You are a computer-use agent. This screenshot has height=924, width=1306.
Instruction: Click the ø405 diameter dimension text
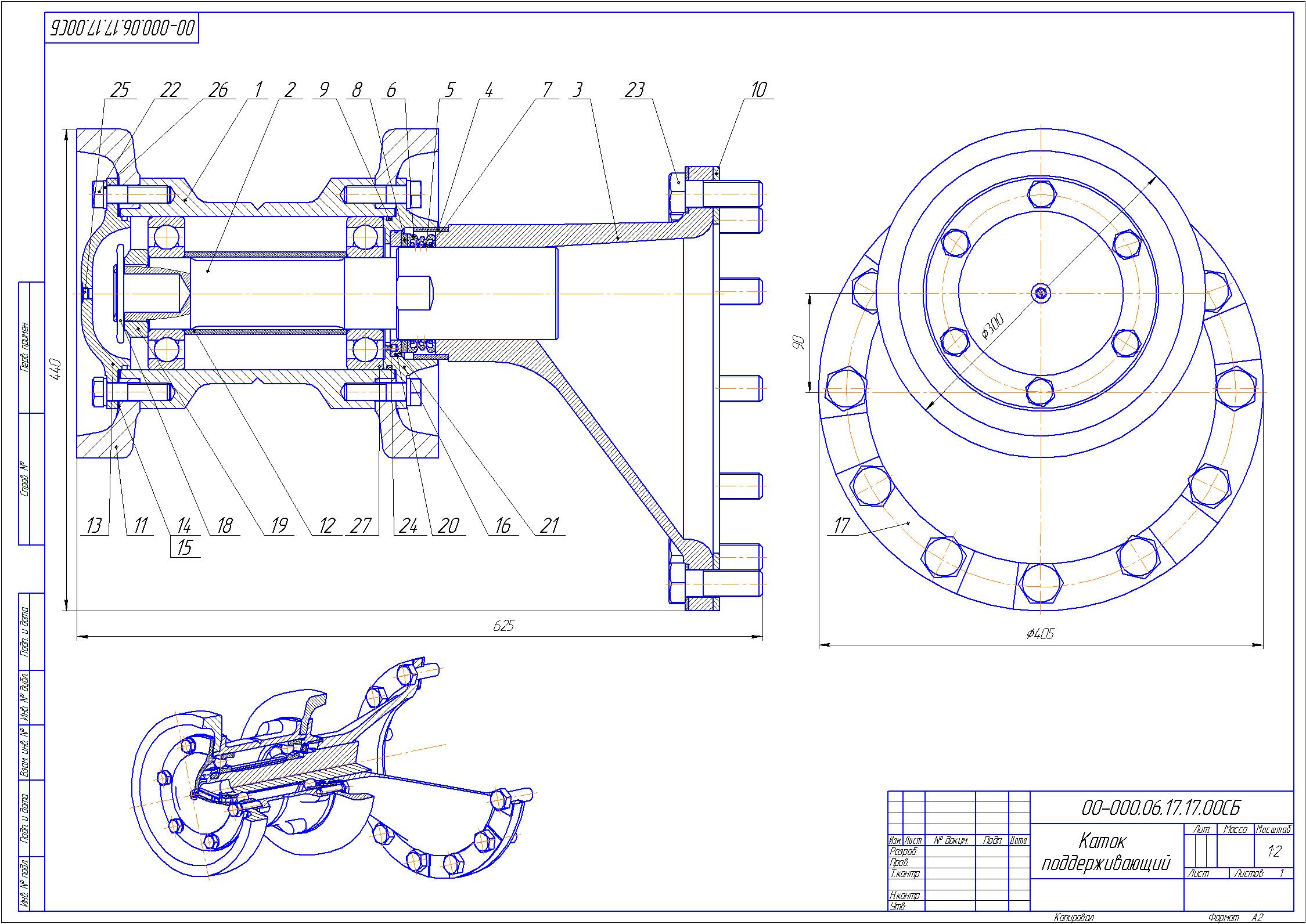point(1040,634)
